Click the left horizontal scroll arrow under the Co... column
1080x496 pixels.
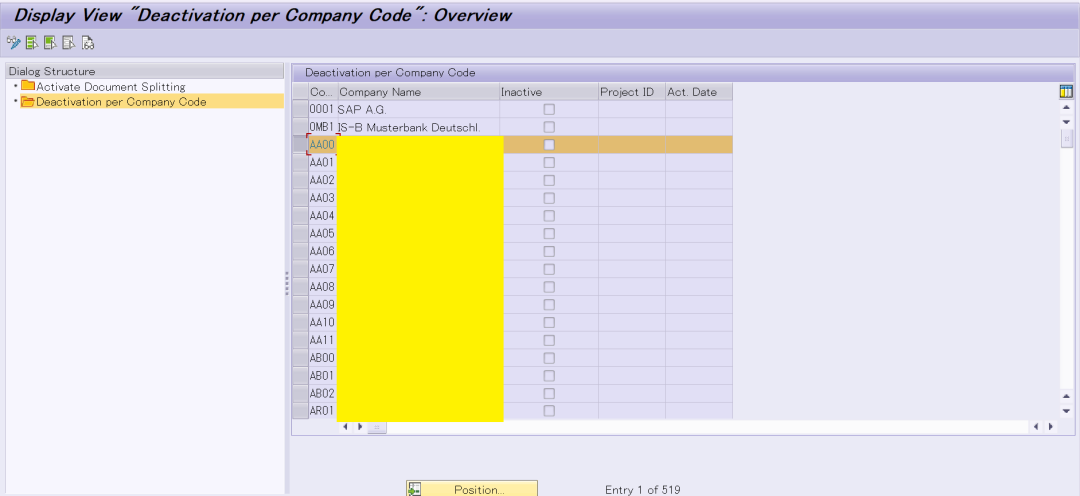(346, 427)
